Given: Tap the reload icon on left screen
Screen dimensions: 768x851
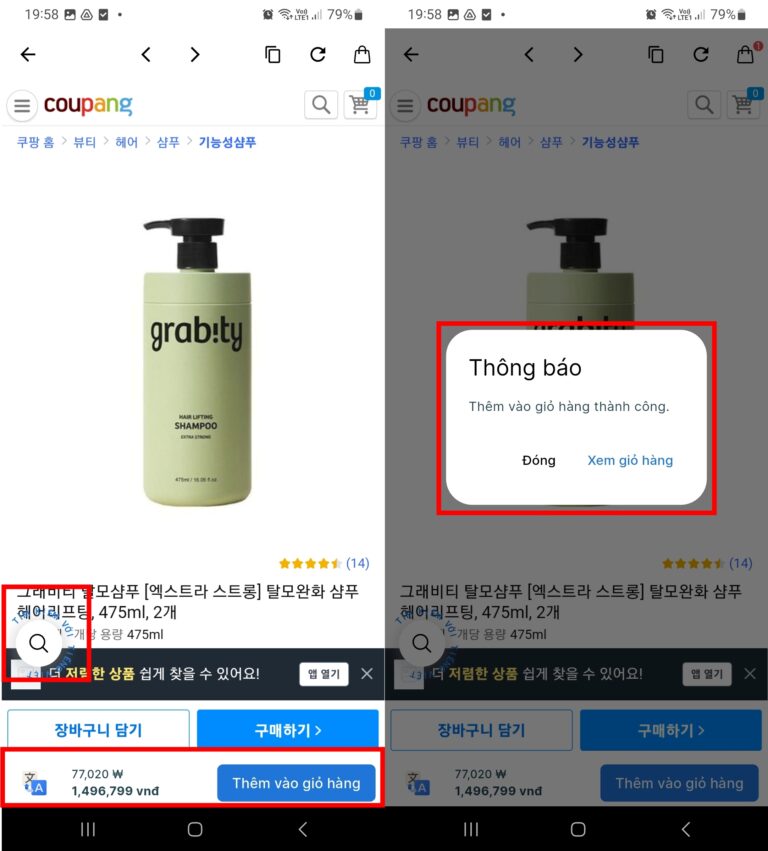Looking at the screenshot, I should [318, 54].
